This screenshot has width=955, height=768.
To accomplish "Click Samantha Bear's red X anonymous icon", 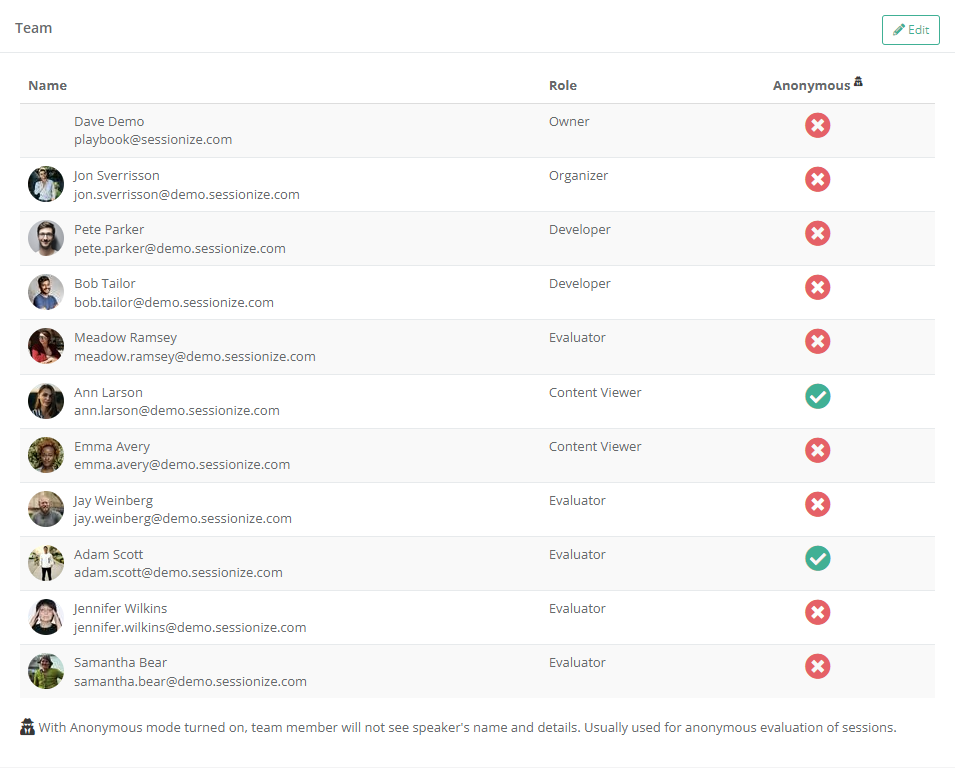I will 817,666.
